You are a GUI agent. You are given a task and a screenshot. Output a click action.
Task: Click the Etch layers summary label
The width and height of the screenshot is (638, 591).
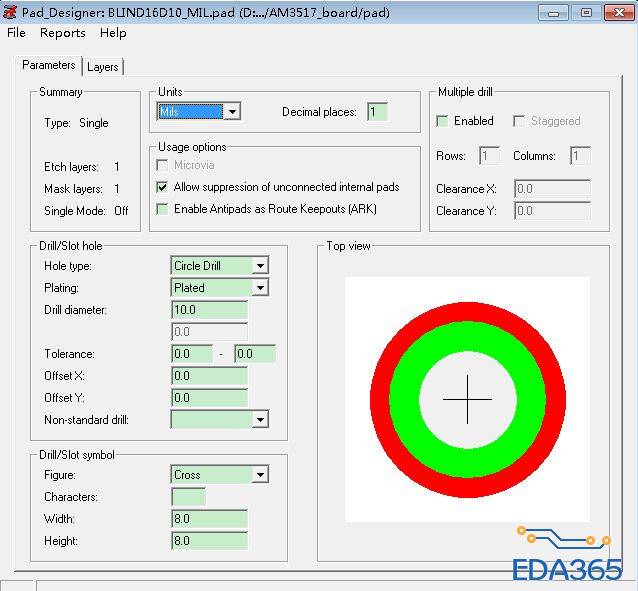click(x=71, y=167)
